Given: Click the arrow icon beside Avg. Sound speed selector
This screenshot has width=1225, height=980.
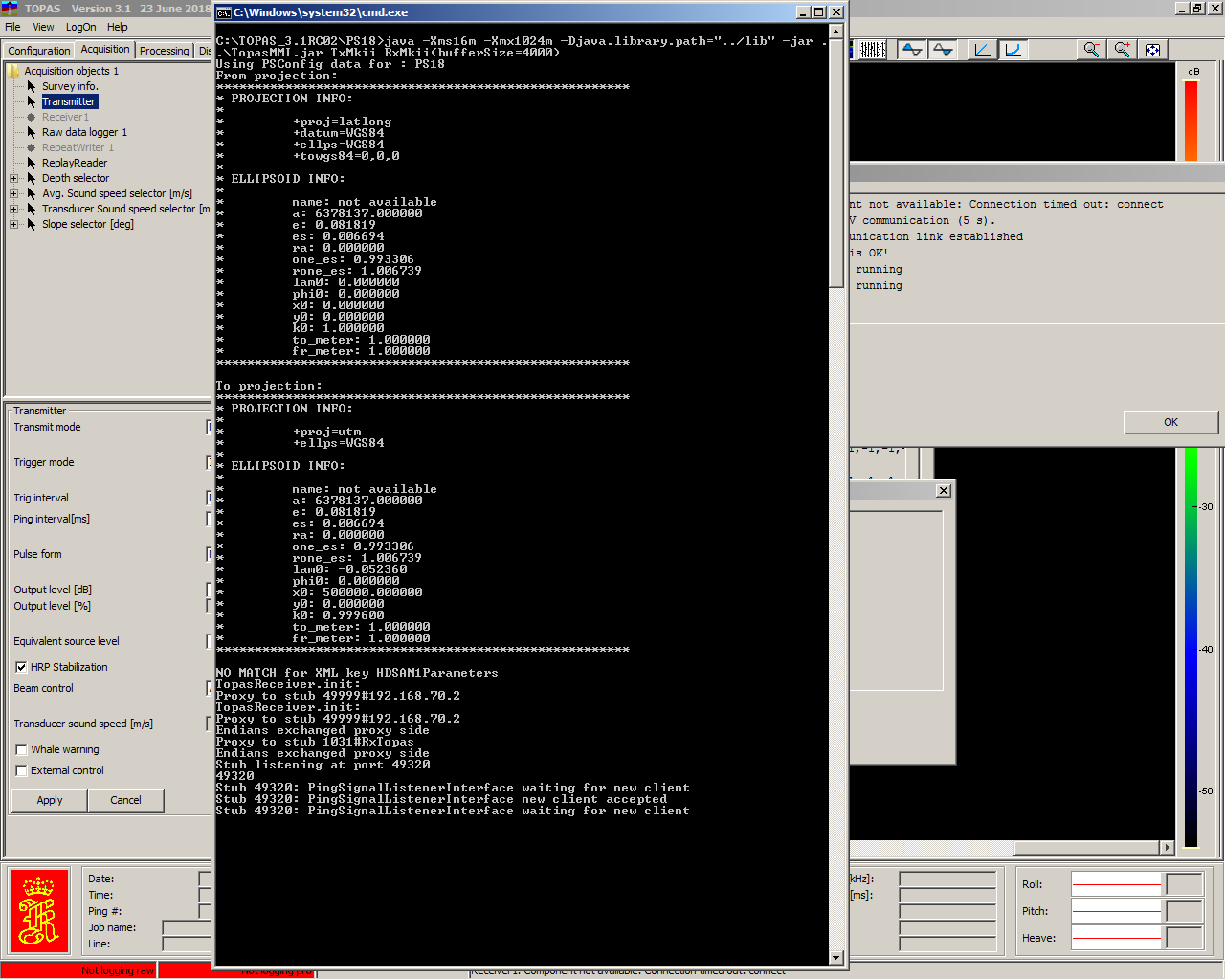Looking at the screenshot, I should (x=32, y=193).
